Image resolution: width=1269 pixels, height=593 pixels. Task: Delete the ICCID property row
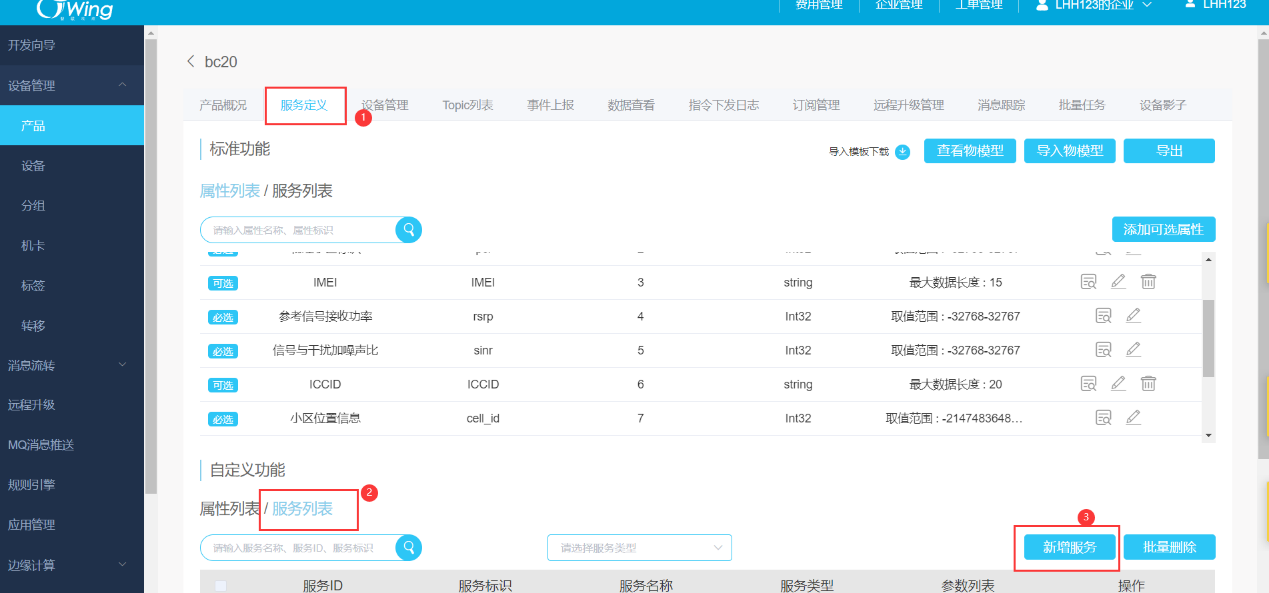[x=1149, y=384]
